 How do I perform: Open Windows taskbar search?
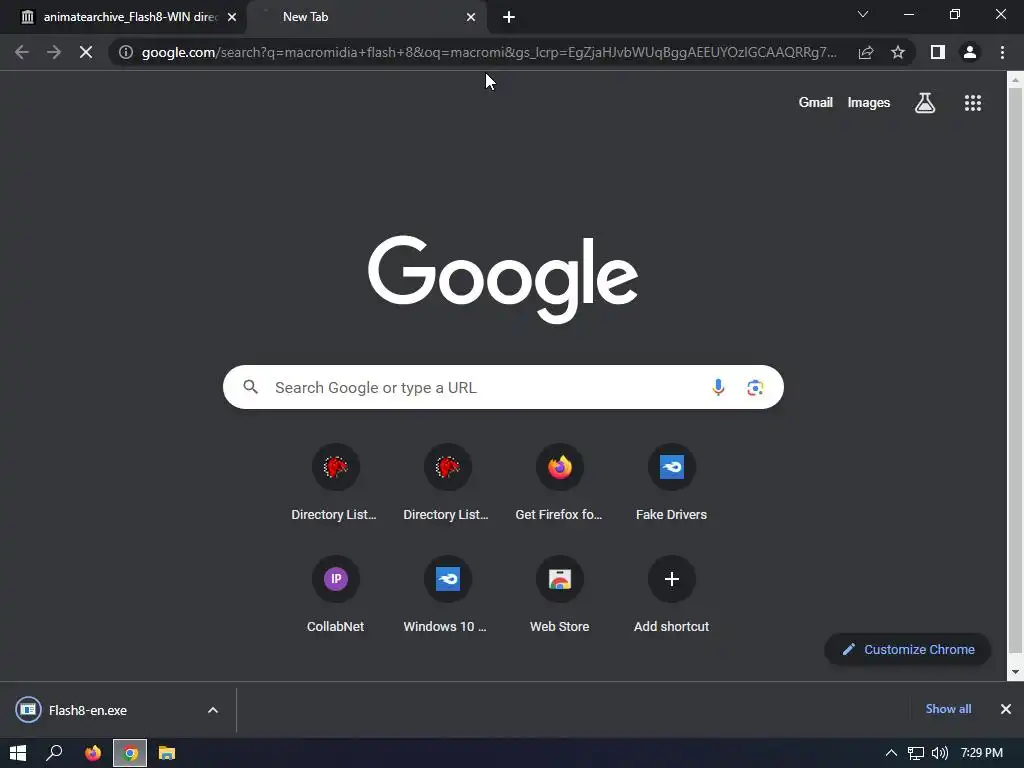click(54, 753)
